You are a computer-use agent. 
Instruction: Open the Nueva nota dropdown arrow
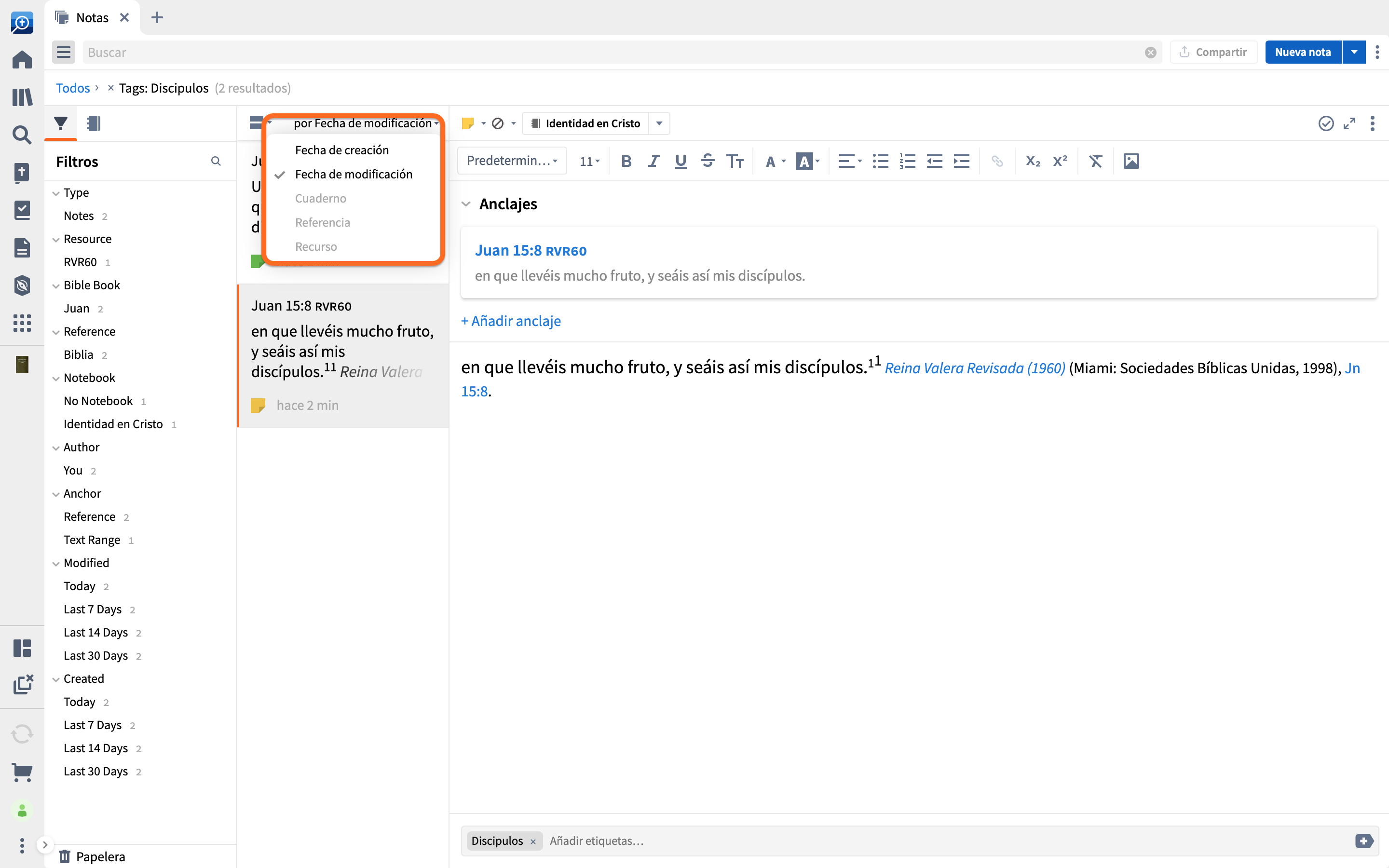point(1353,52)
